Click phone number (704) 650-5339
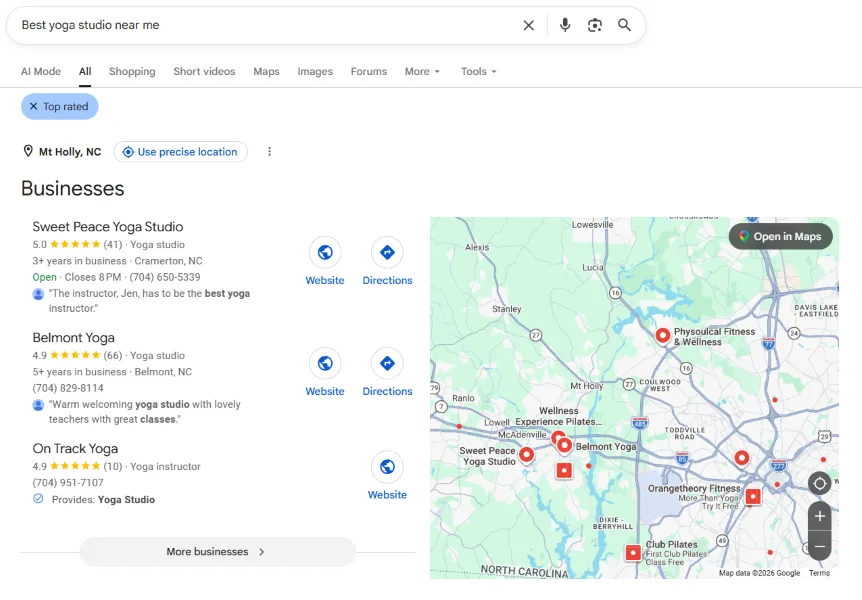The image size is (862, 600). [165, 277]
